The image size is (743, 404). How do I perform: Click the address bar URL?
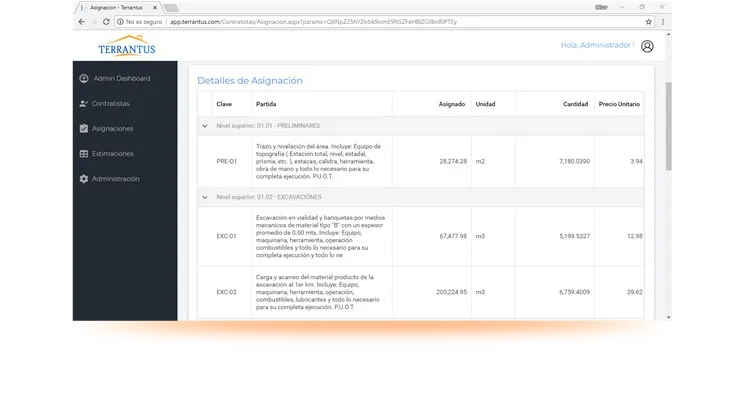coord(314,22)
